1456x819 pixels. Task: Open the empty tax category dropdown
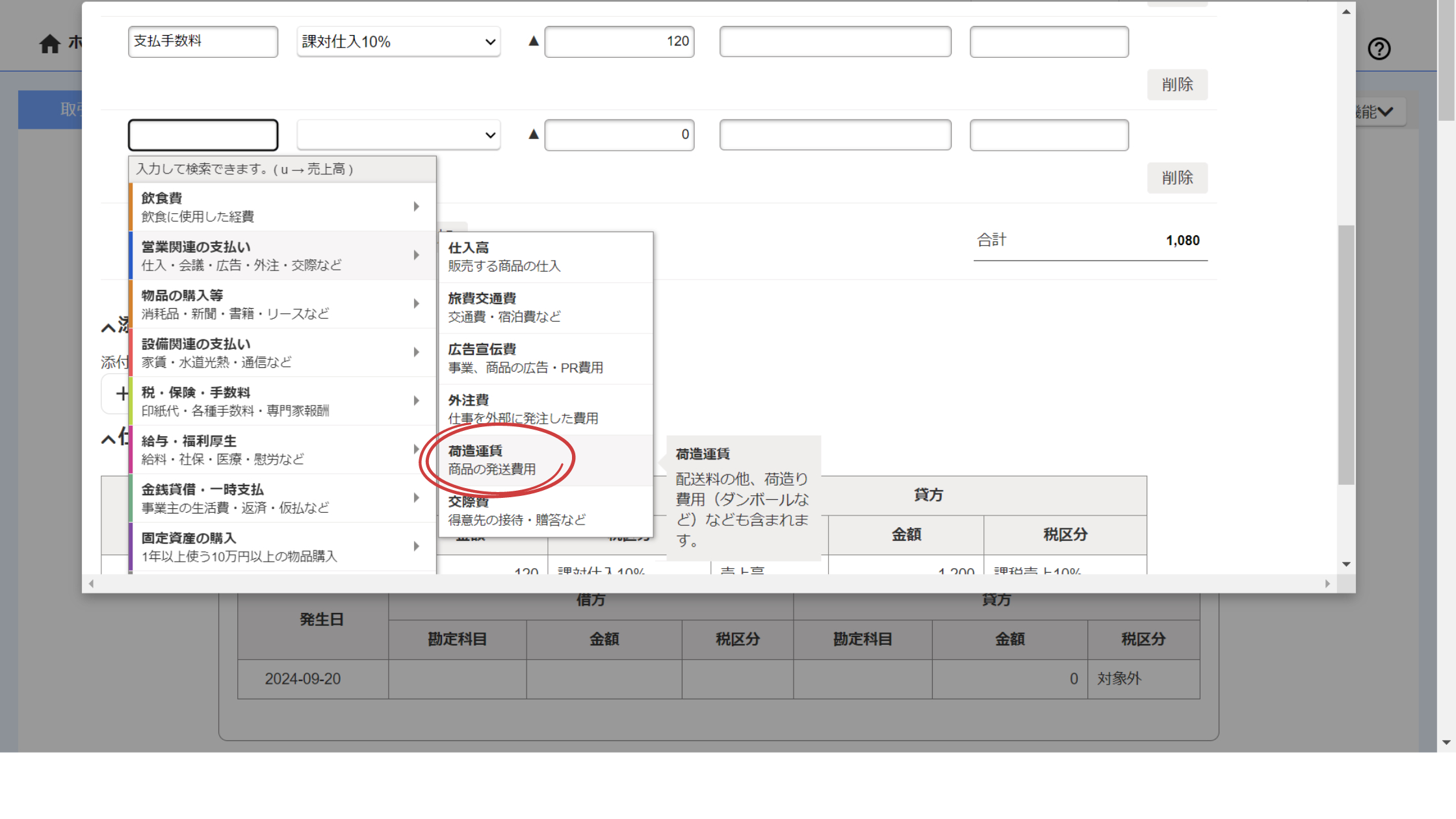(398, 135)
